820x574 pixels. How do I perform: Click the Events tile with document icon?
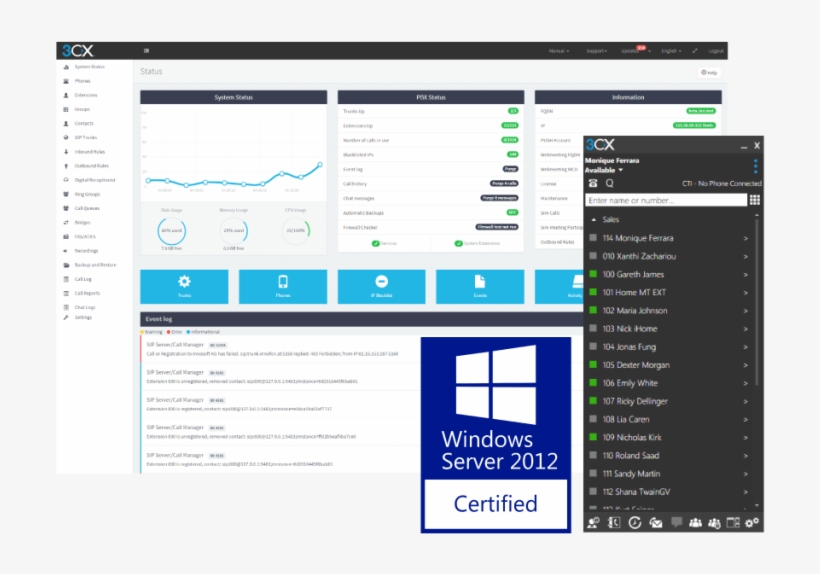480,286
